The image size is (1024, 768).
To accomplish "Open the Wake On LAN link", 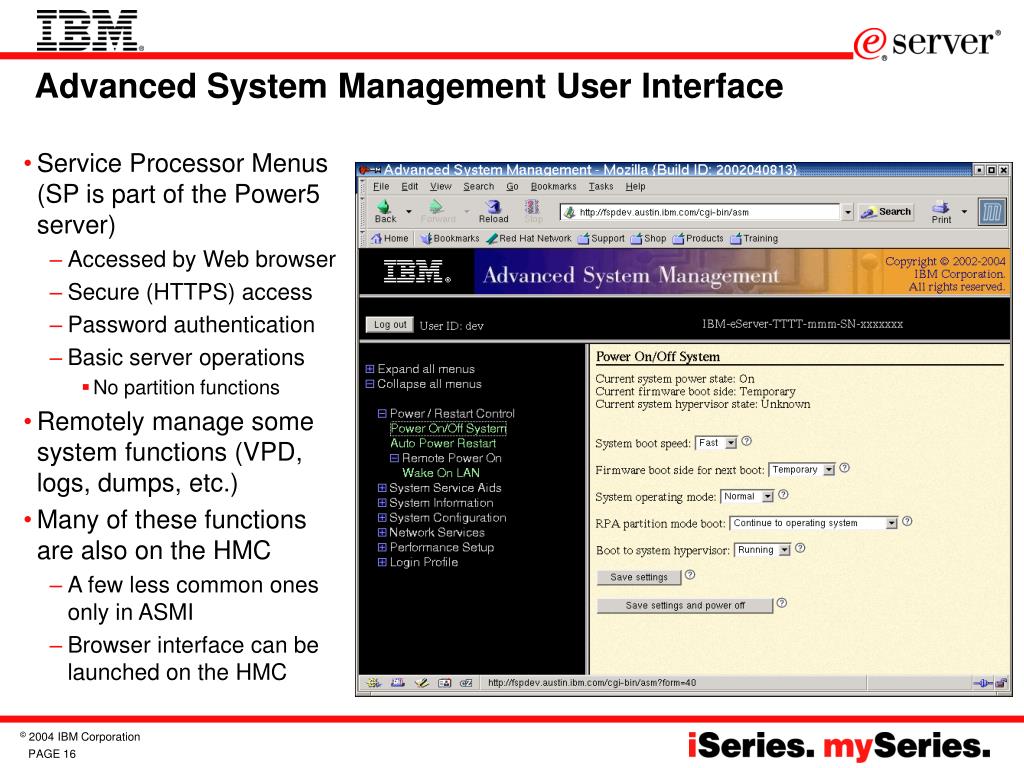I will 441,473.
